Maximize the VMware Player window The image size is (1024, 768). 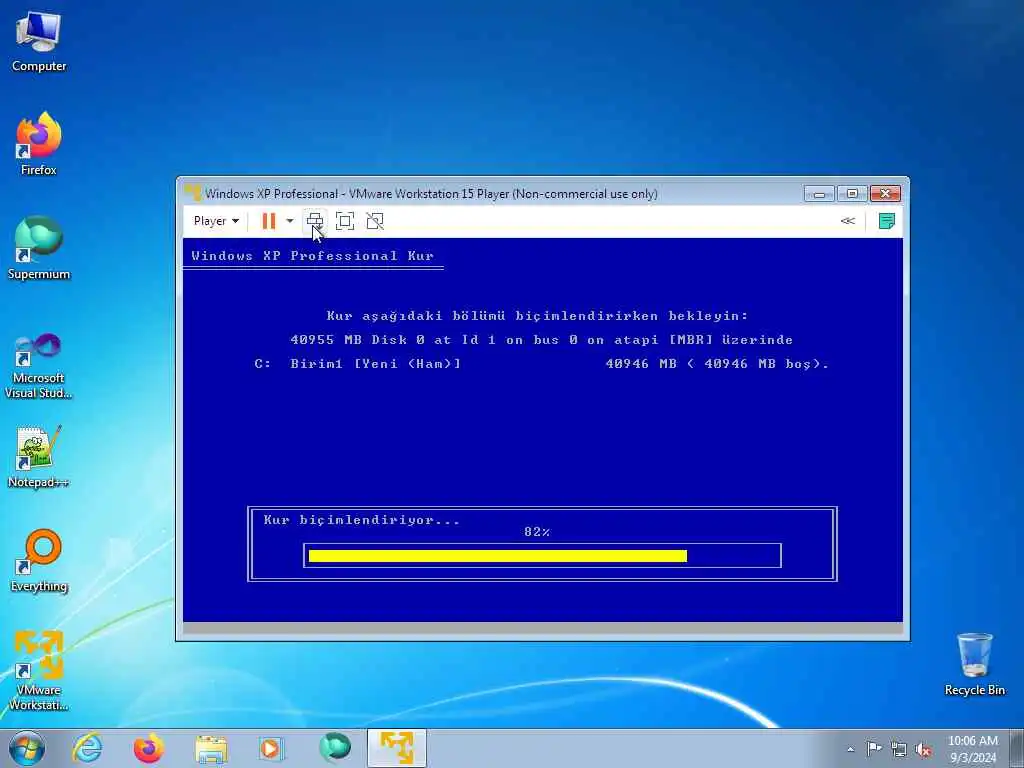[852, 194]
